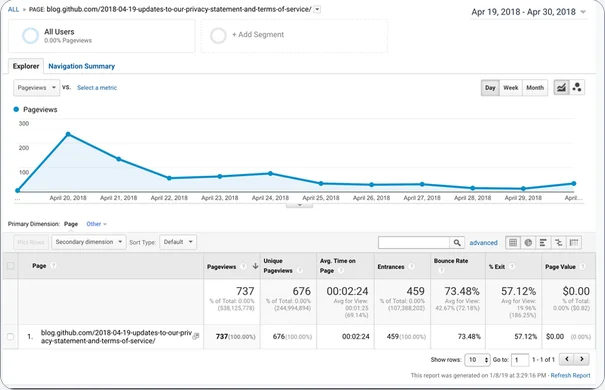
Task: Click the Plot Rows button
Action: (31, 242)
